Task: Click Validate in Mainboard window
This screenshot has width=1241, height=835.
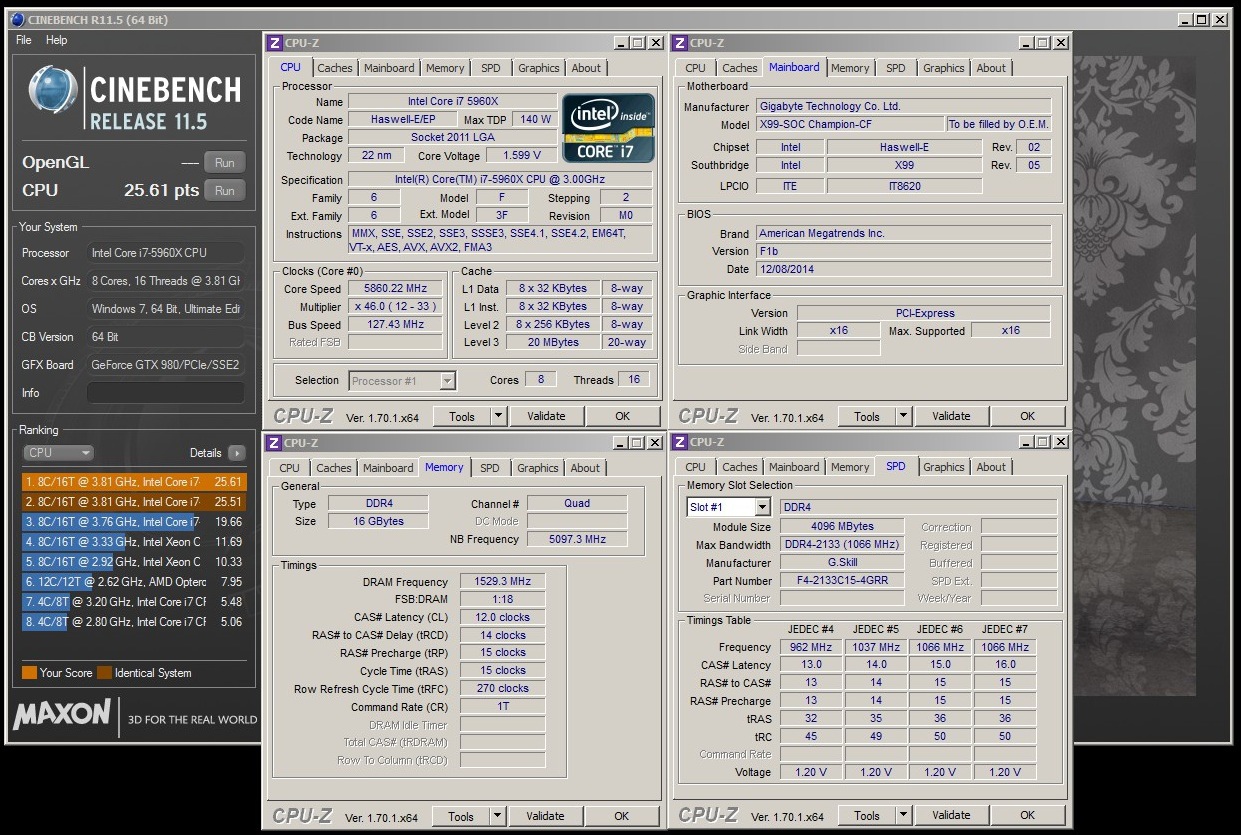Action: (951, 416)
